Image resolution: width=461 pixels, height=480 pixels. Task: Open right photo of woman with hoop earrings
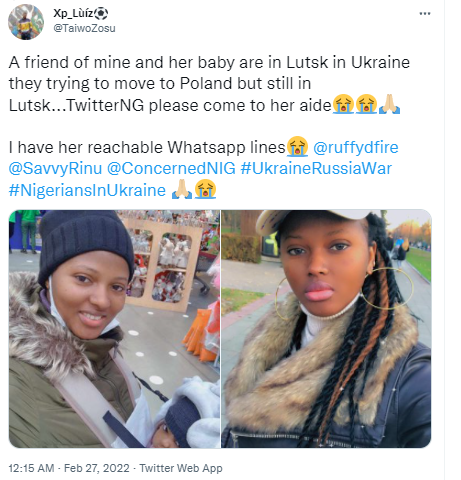tap(326, 329)
